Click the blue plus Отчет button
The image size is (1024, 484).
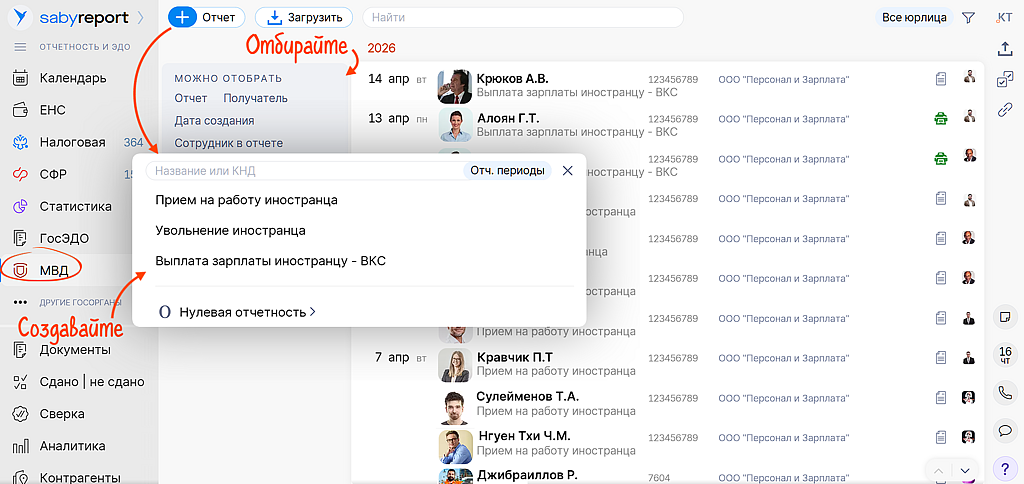tap(206, 17)
